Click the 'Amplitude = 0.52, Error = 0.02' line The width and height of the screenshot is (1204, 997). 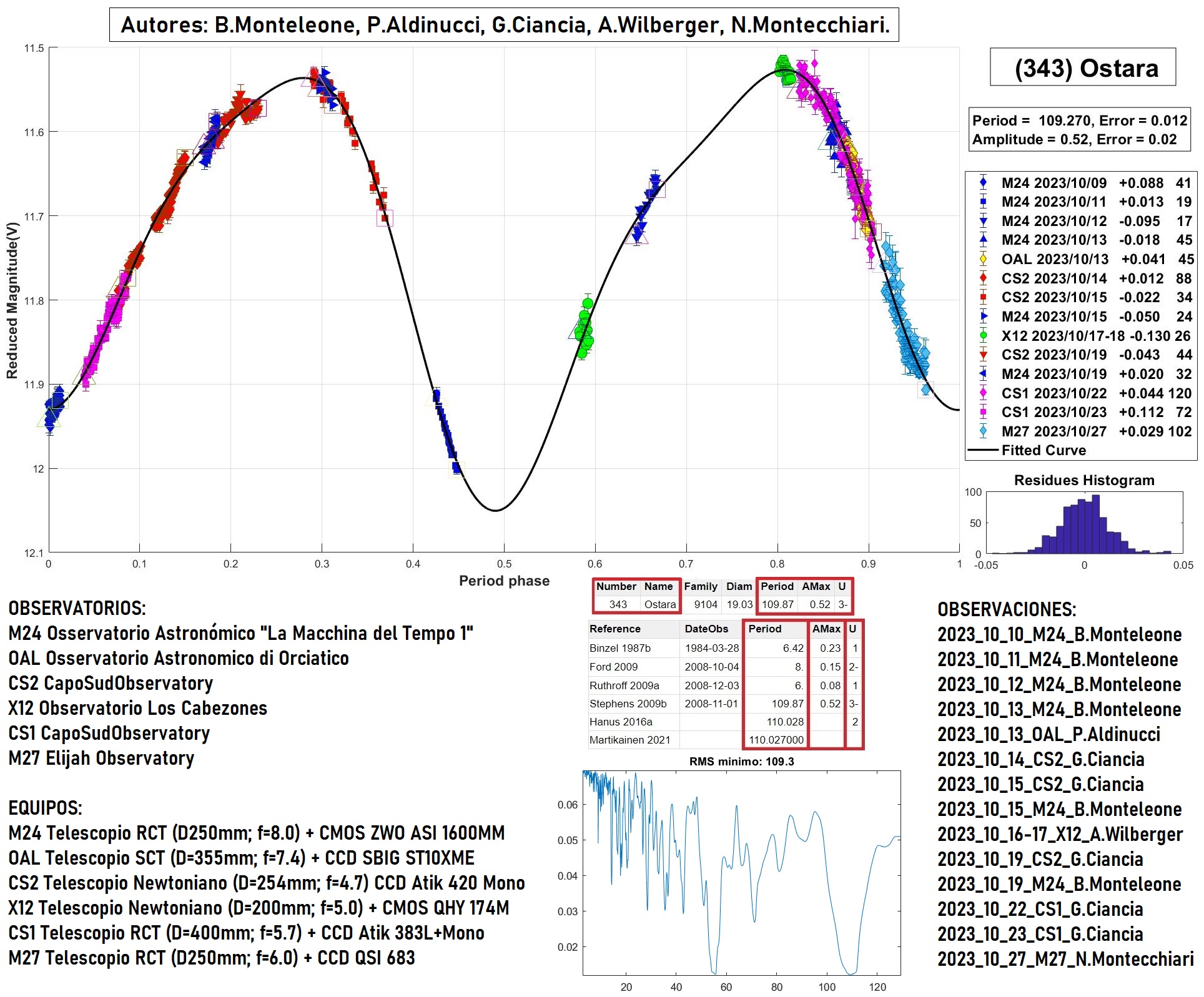(1074, 139)
